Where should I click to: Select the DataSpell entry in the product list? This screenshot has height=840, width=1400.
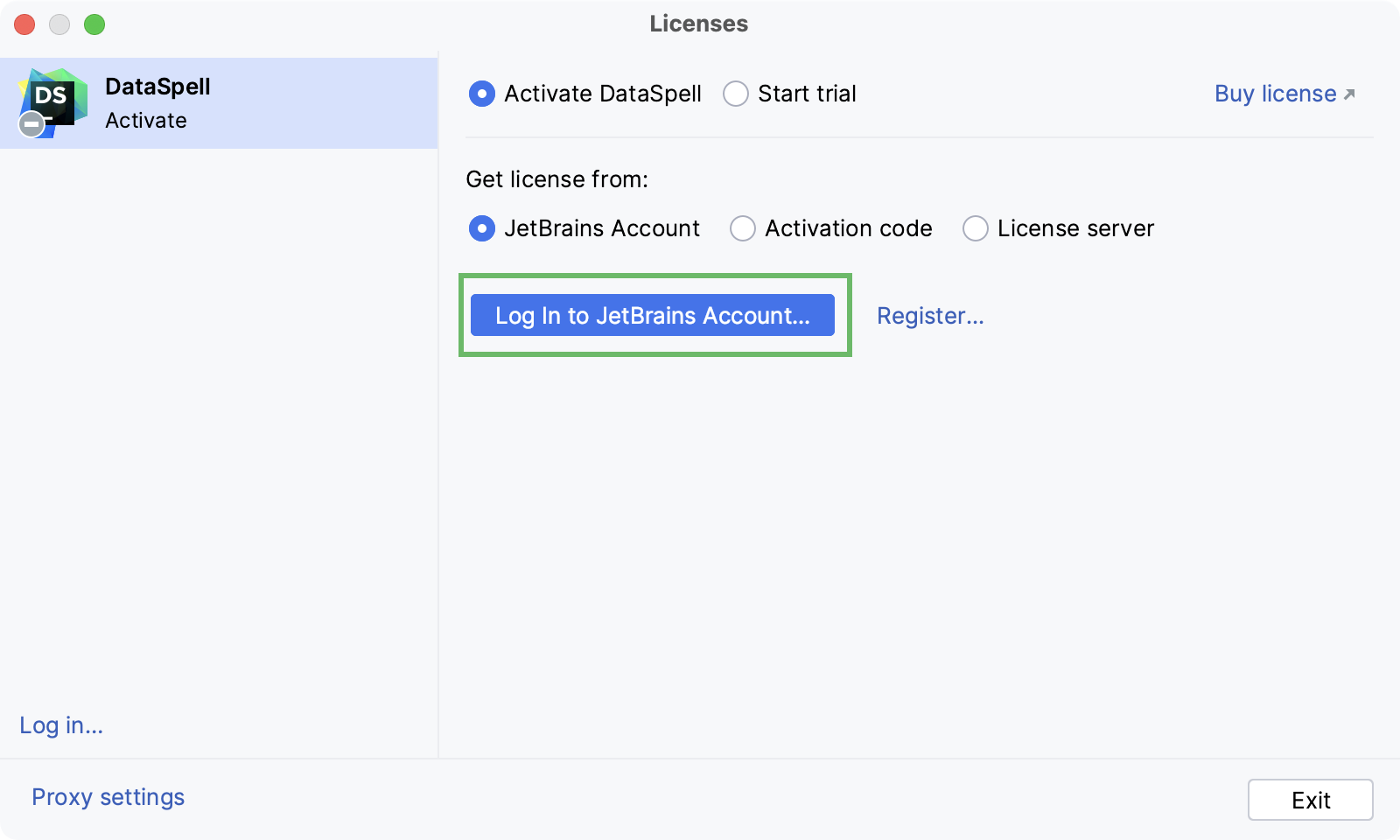(x=219, y=102)
